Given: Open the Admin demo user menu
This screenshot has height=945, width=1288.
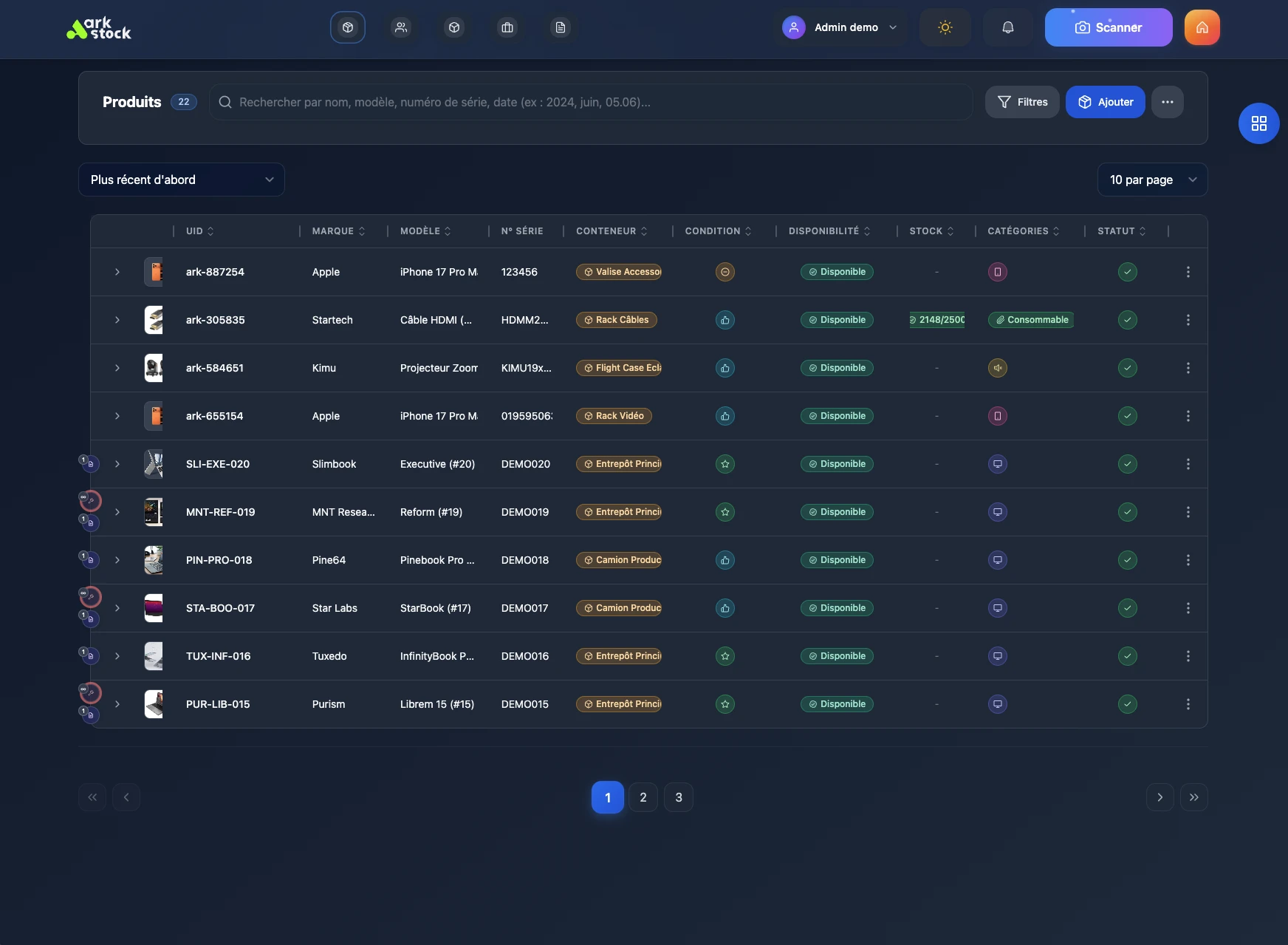Looking at the screenshot, I should click(x=840, y=27).
